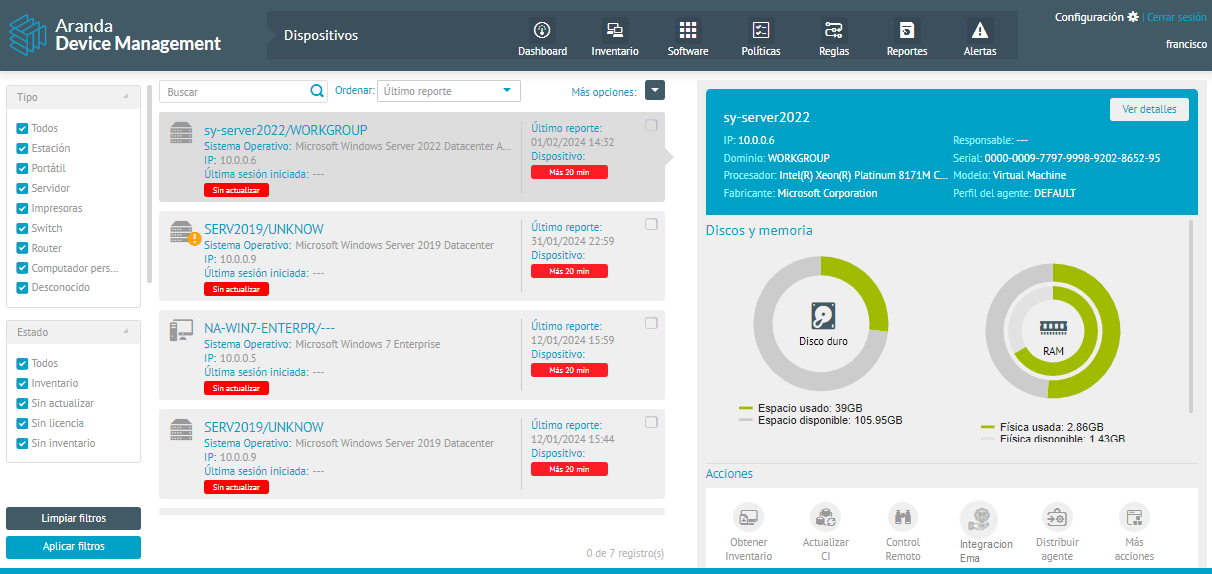Click the details panel vertical scrollbar
Screen dimensions: 1212x574
pos(1191,316)
